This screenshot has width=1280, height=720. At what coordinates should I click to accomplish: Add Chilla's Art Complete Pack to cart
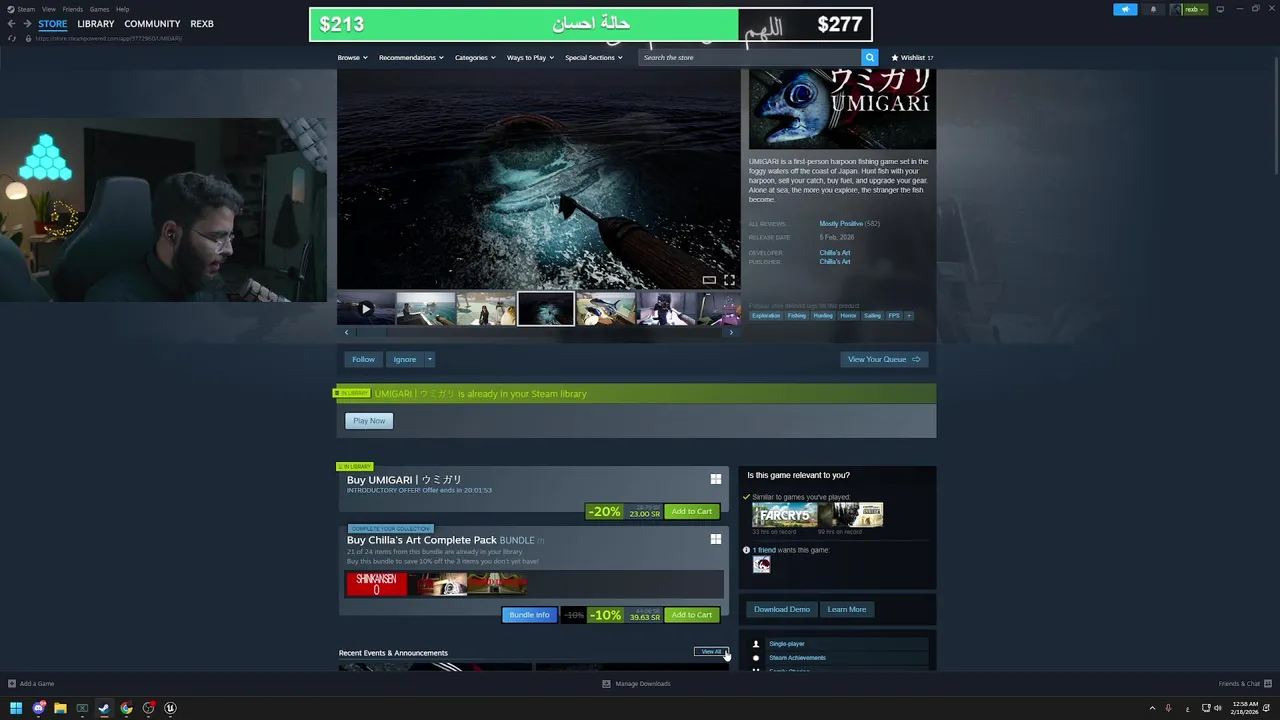click(692, 615)
